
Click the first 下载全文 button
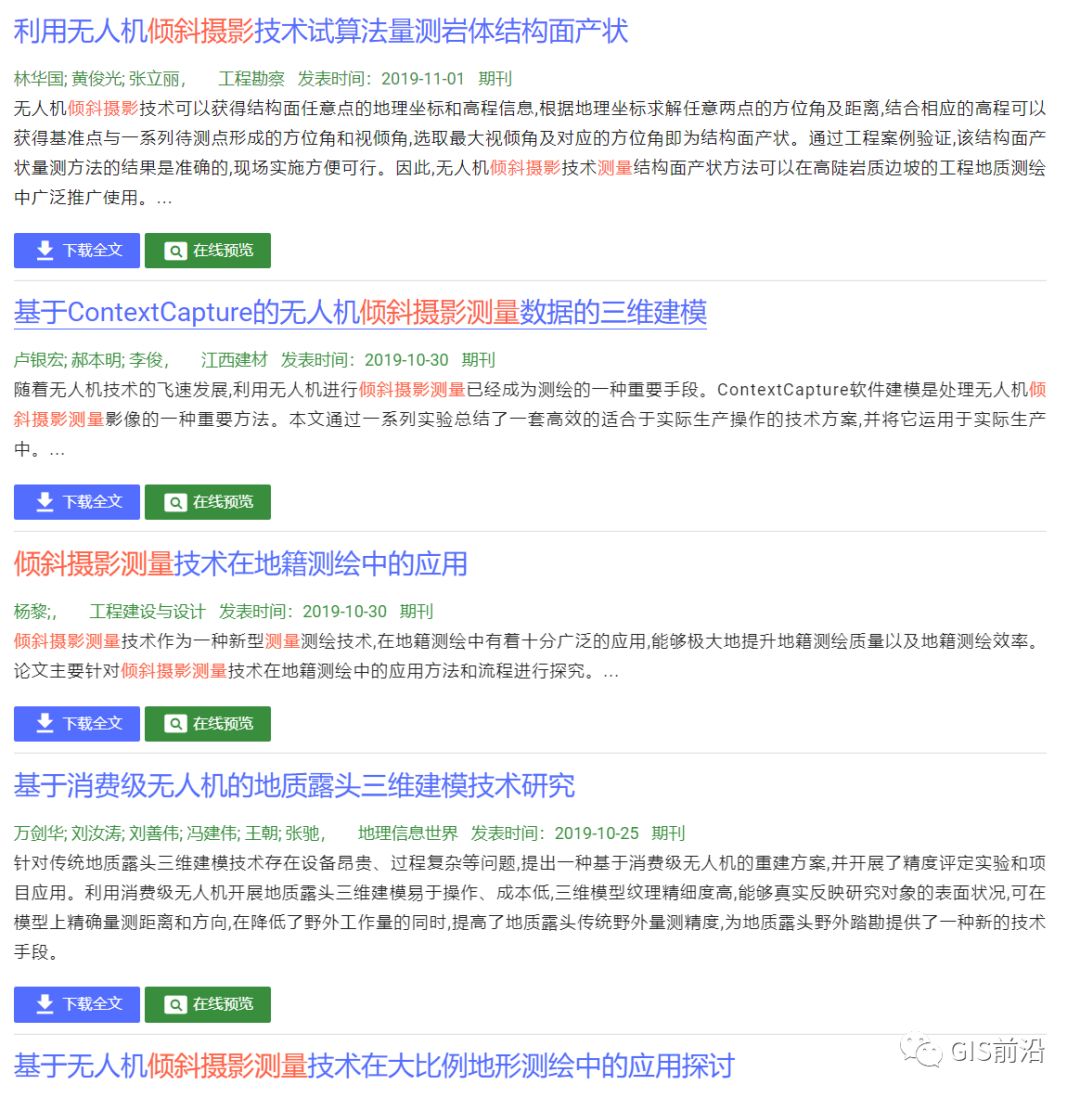coord(76,251)
